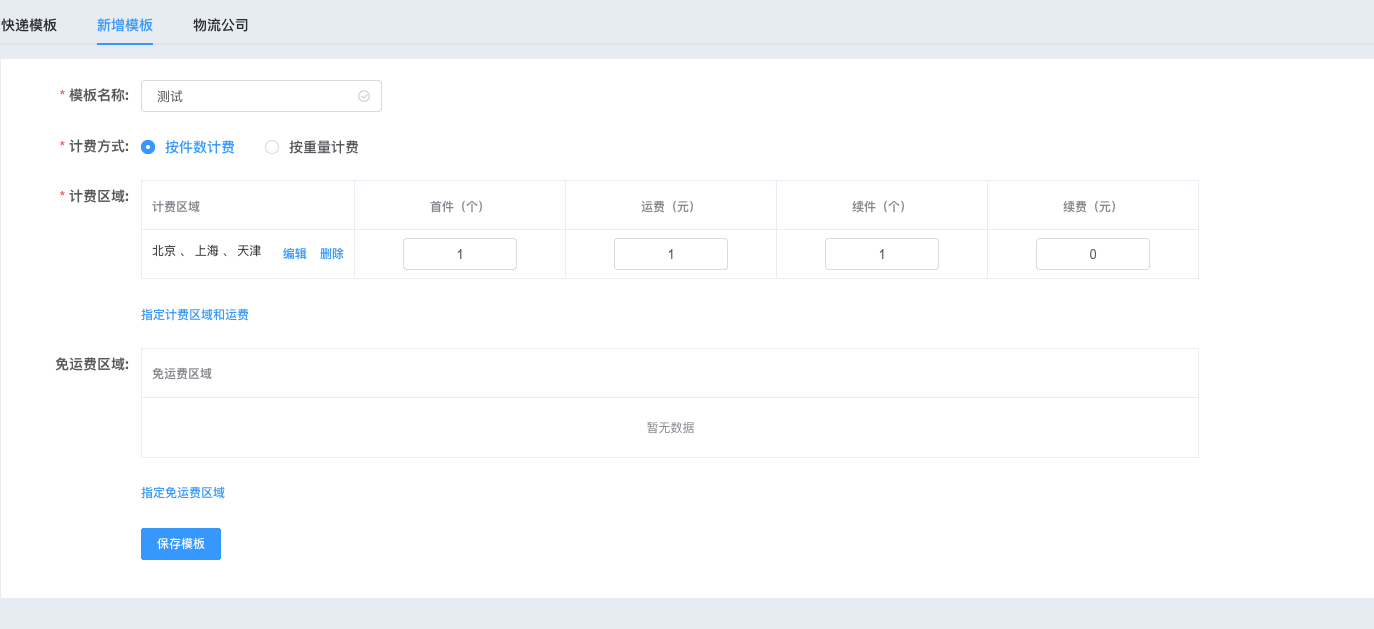Click the 首件（个） quantity input

click(460, 254)
